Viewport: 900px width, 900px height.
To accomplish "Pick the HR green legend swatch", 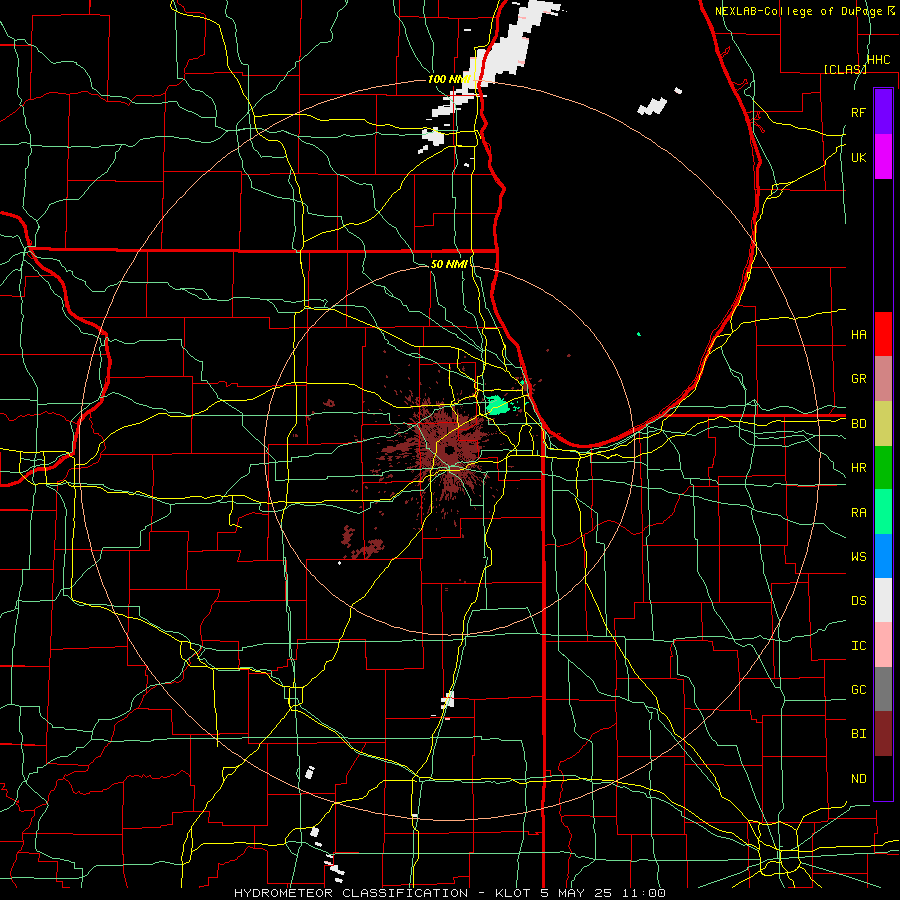I will tap(883, 467).
